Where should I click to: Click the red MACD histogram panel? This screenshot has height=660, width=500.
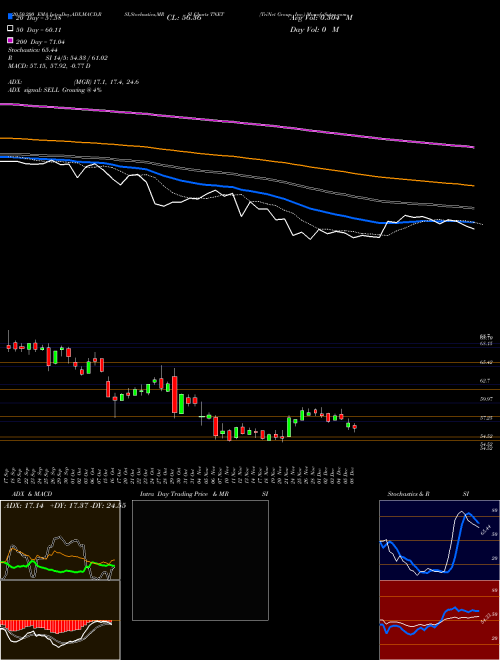click(60, 620)
